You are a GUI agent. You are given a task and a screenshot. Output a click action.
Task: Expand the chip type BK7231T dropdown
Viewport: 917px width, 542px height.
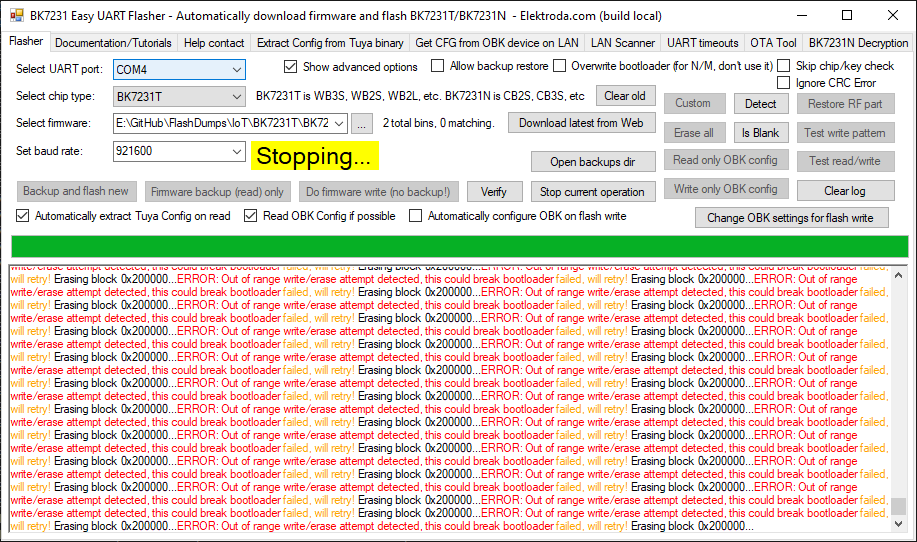click(236, 96)
